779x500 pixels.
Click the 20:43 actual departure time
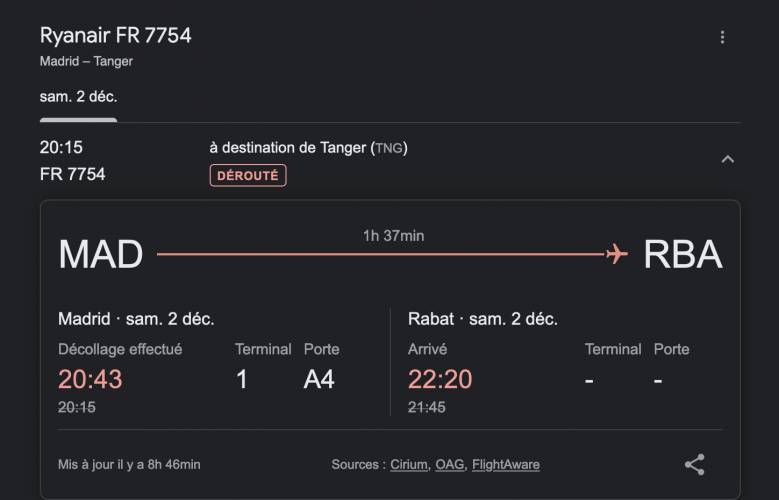90,379
